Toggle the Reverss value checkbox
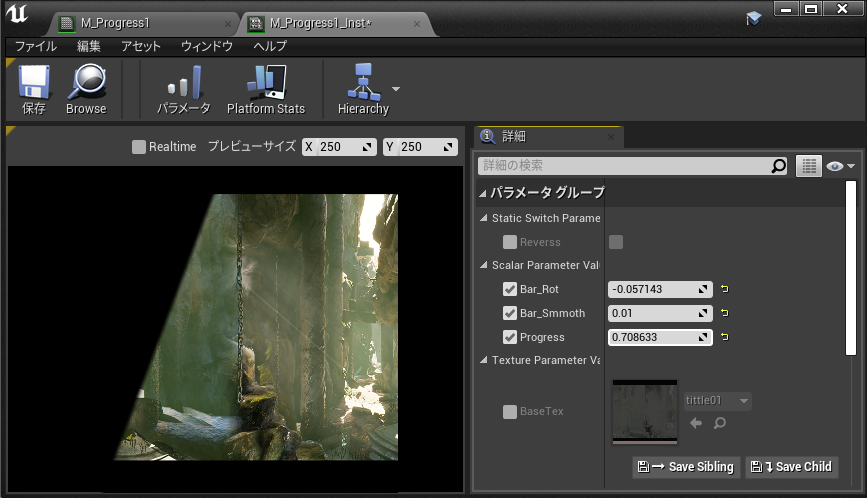This screenshot has height=498, width=867. coord(615,242)
